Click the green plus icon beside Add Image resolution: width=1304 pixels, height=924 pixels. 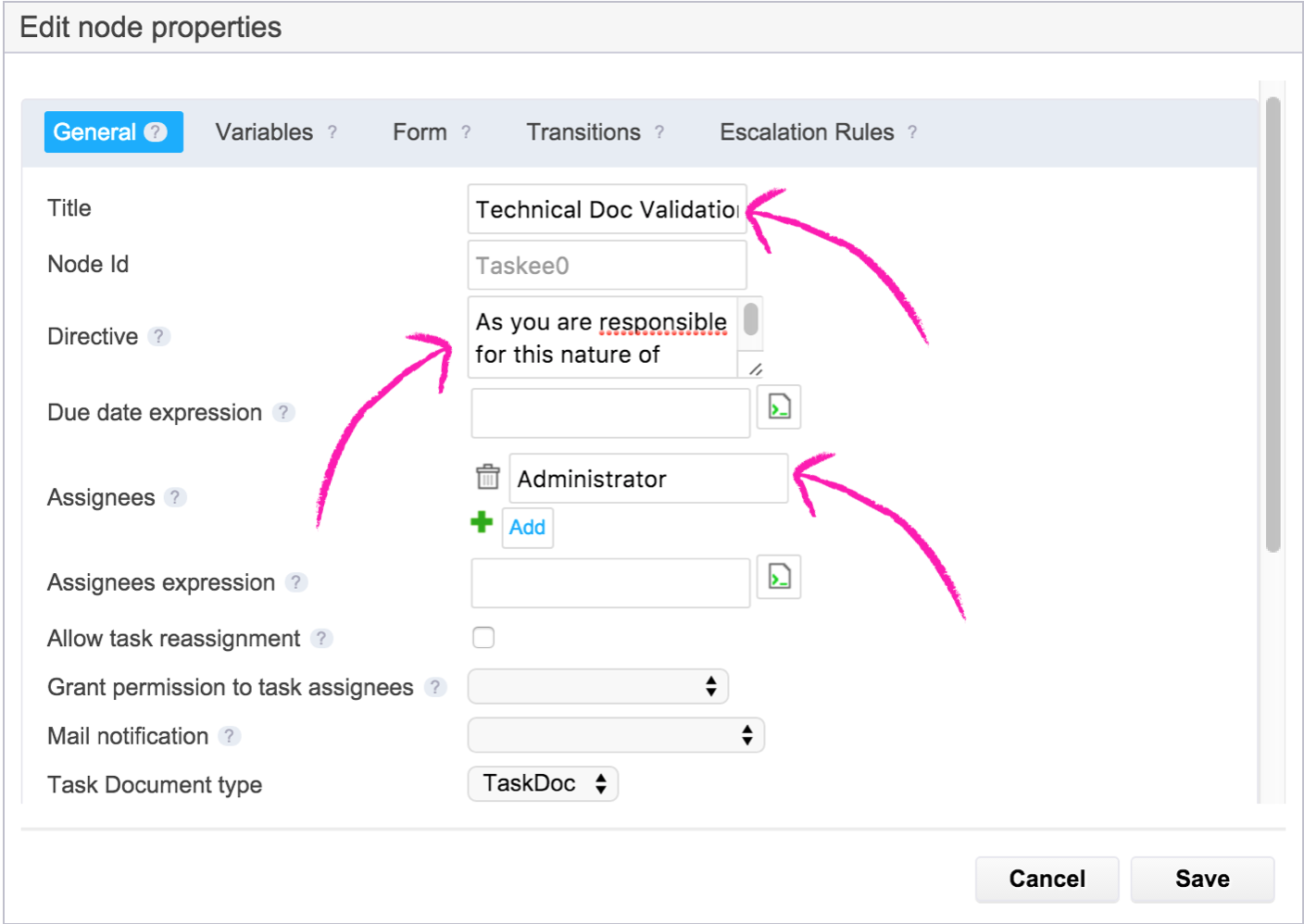tap(482, 522)
